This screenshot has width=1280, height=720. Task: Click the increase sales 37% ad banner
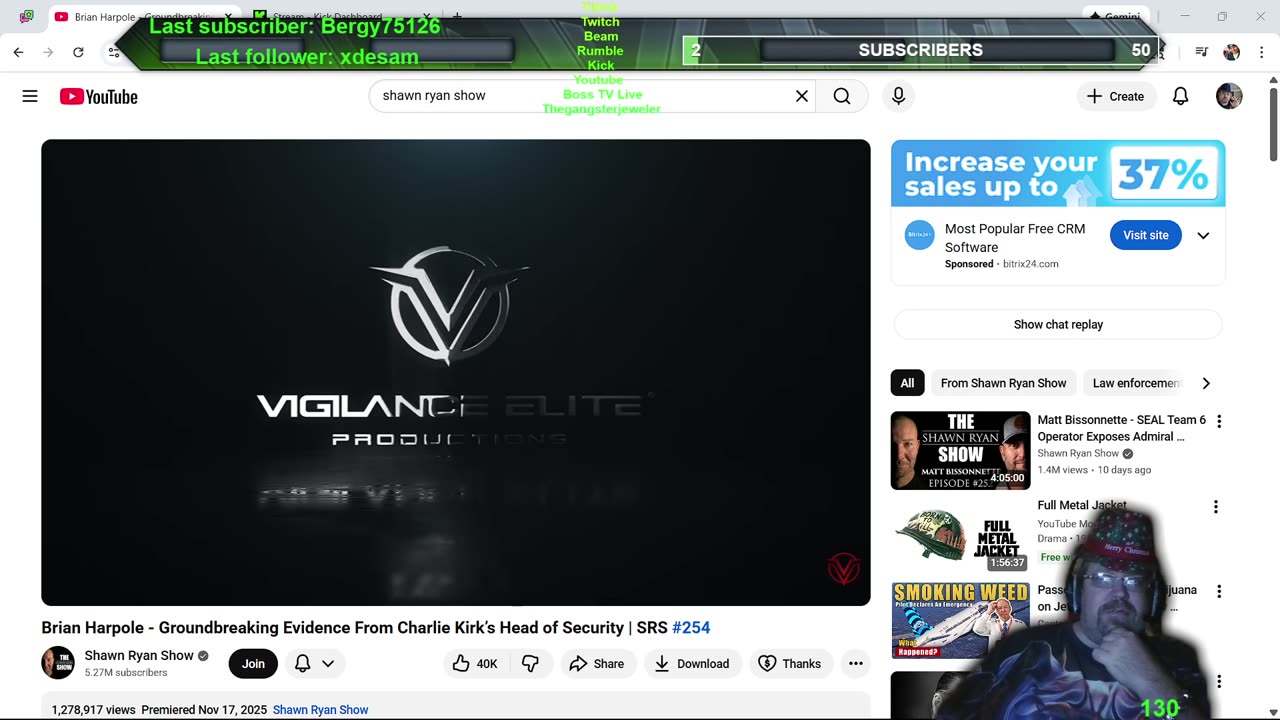click(1058, 174)
